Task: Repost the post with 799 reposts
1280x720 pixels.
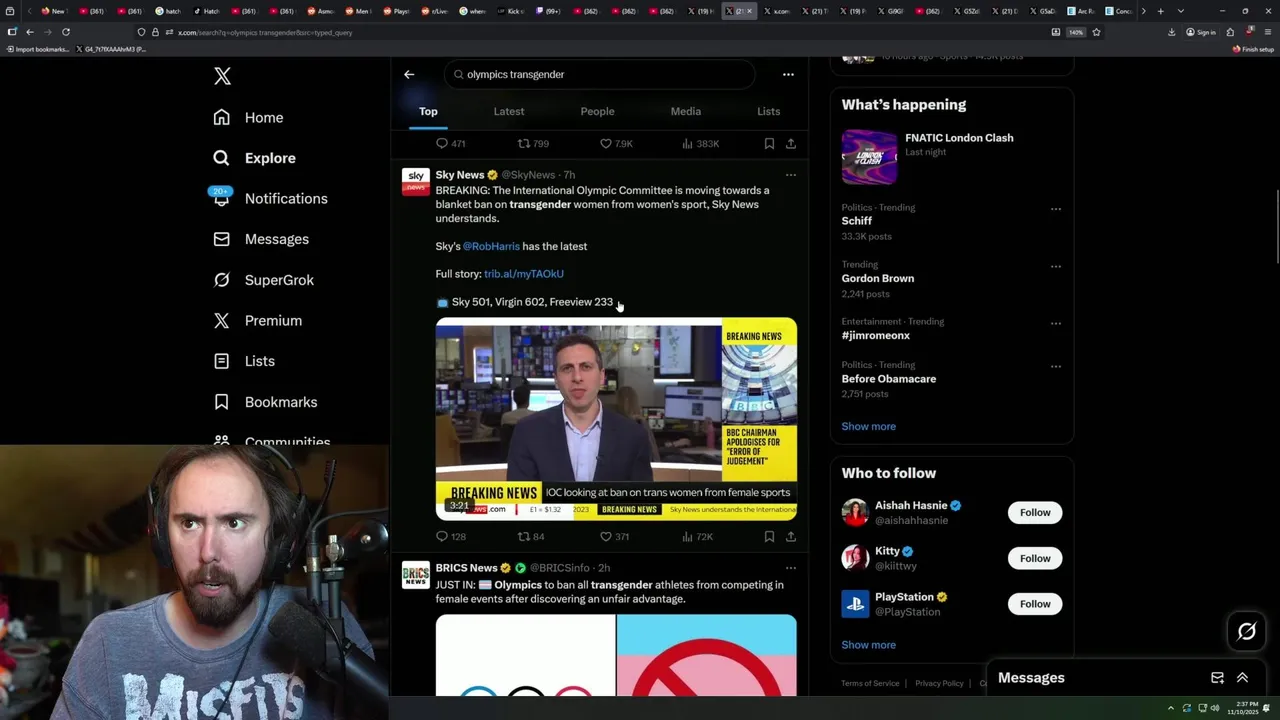Action: click(533, 143)
